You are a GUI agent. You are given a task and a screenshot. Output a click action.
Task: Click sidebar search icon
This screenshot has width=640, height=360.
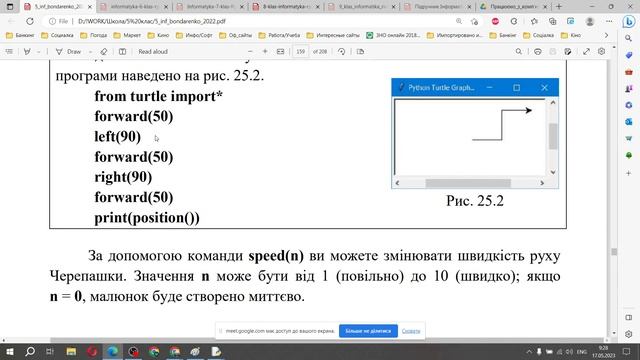click(x=629, y=38)
